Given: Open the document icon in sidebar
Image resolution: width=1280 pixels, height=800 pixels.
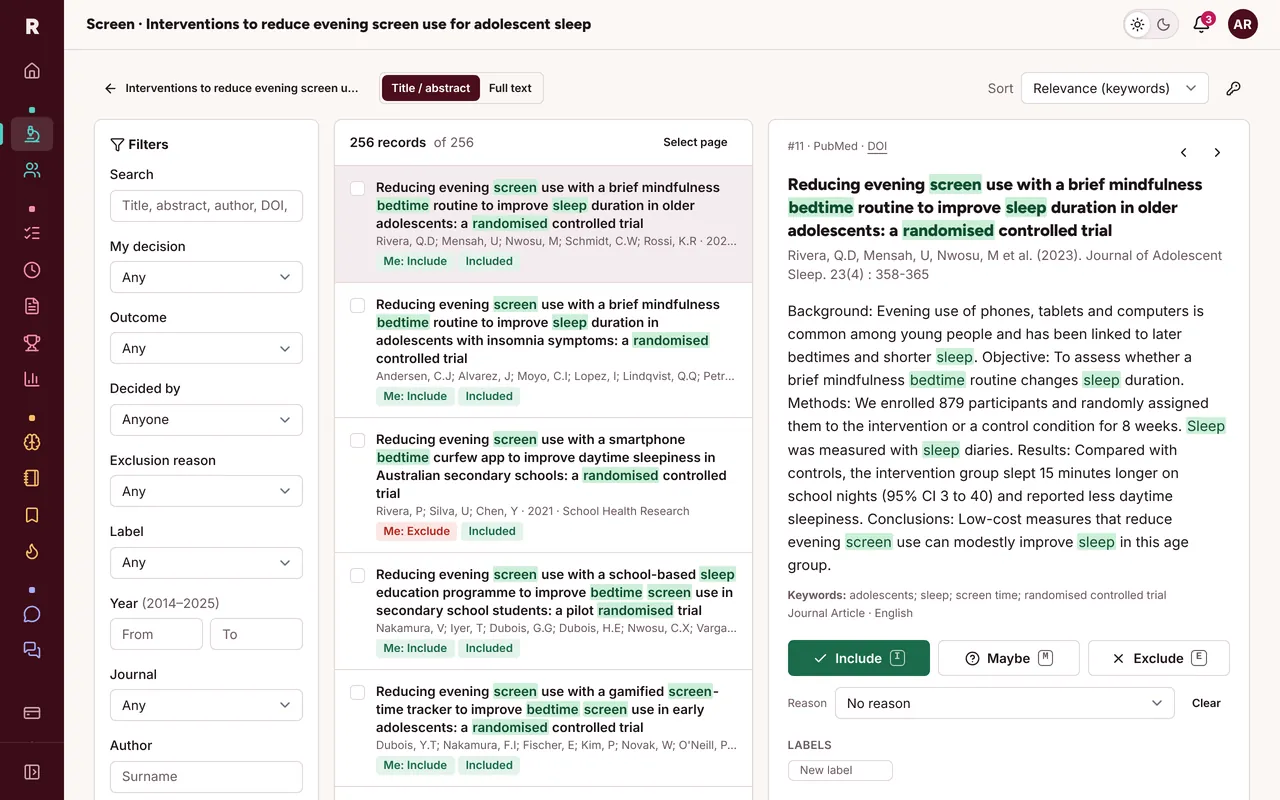Looking at the screenshot, I should 32,306.
